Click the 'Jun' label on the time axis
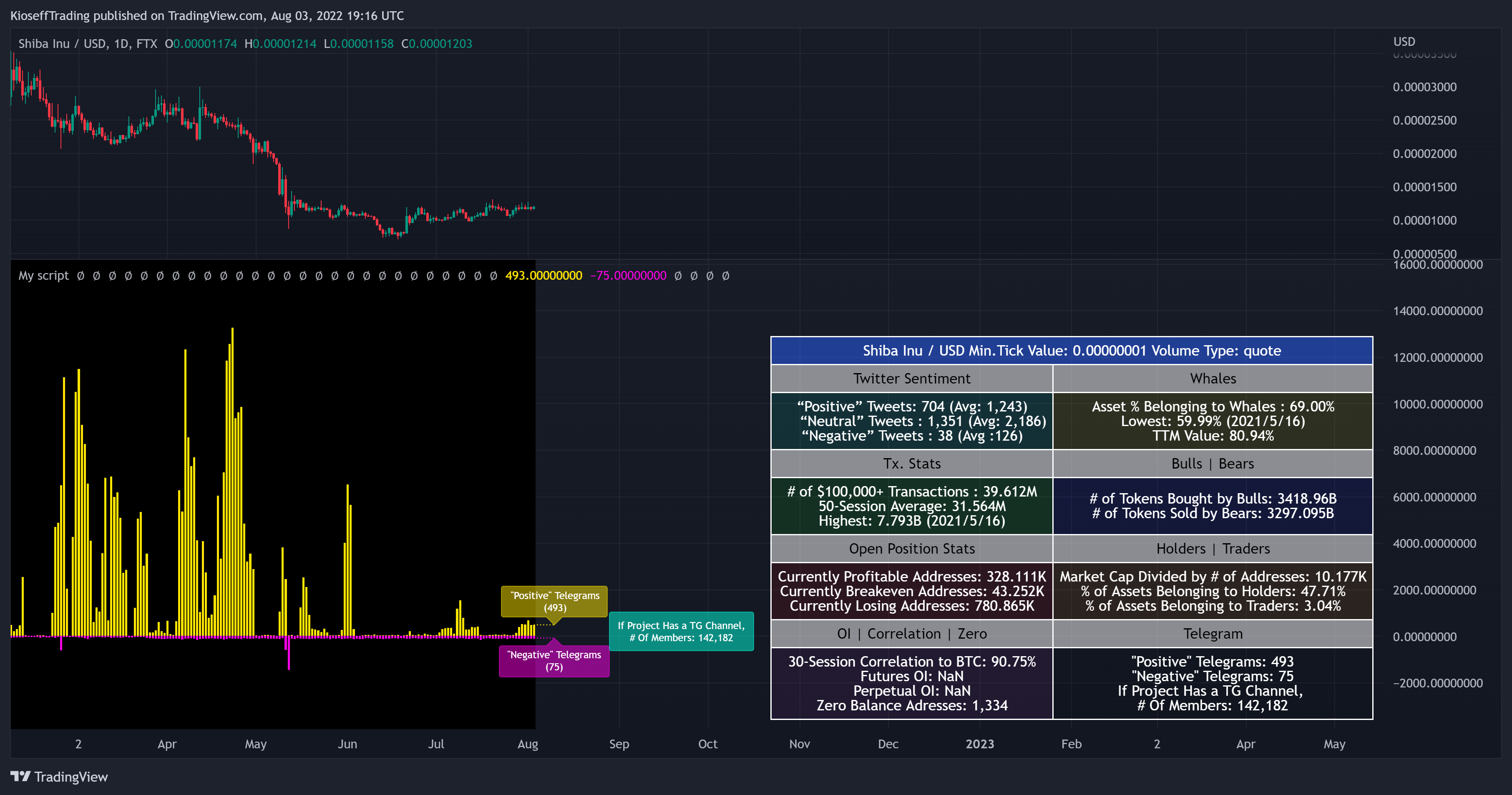The width and height of the screenshot is (1512, 795). [347, 744]
